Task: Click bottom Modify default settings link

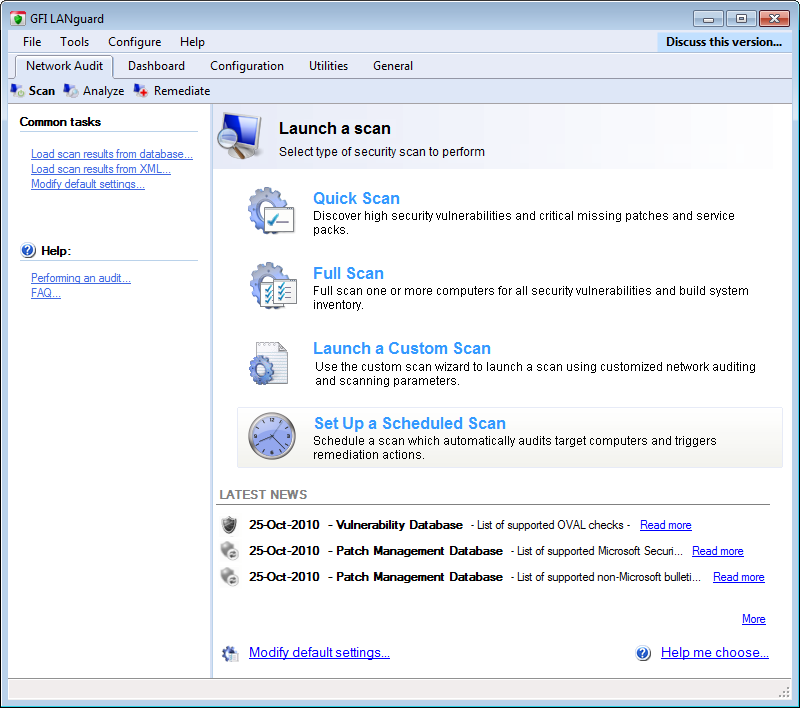Action: point(319,652)
